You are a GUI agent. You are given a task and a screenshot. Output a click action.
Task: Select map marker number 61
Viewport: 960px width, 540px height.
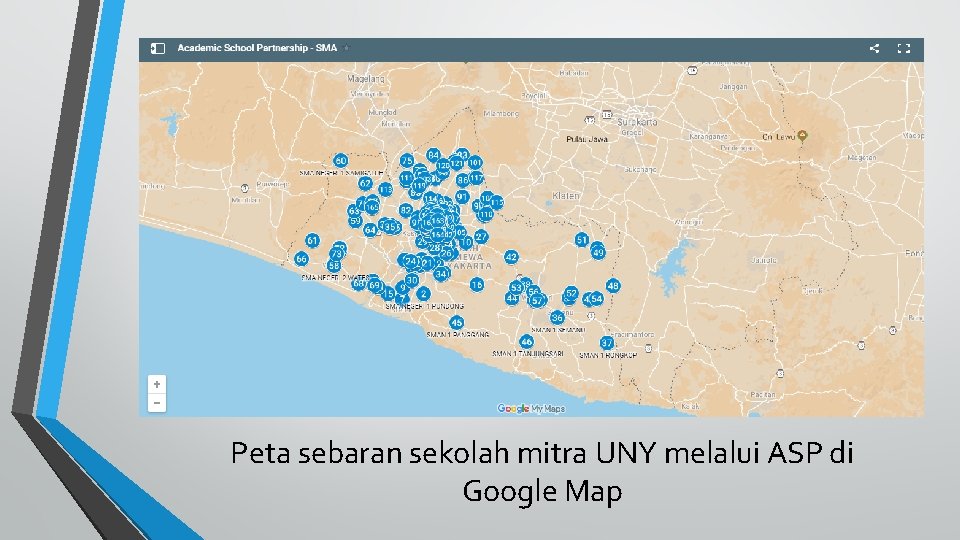coord(312,241)
